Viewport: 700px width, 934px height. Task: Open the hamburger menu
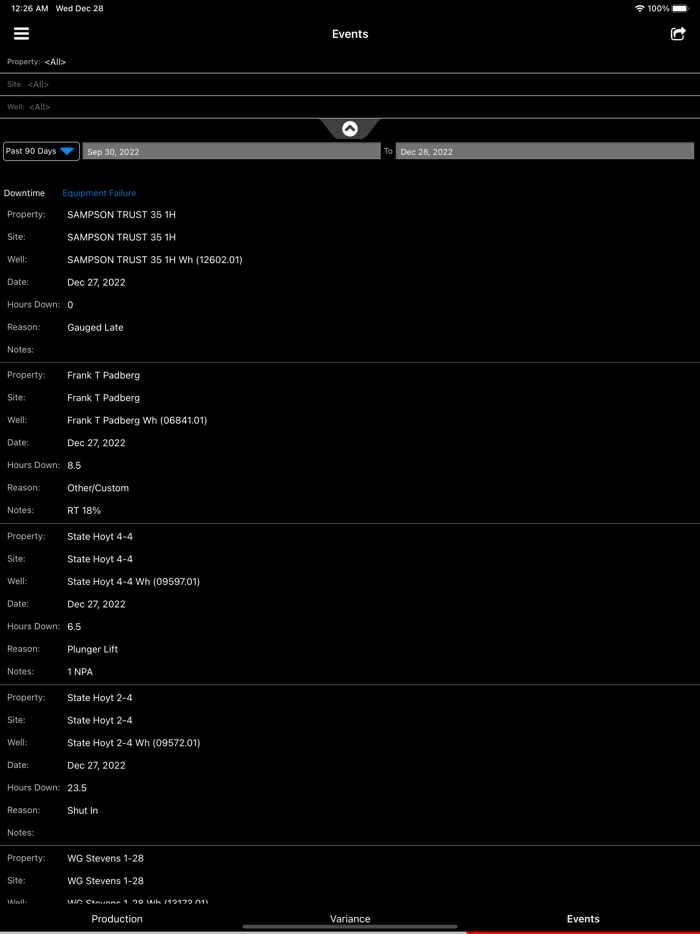pos(21,34)
